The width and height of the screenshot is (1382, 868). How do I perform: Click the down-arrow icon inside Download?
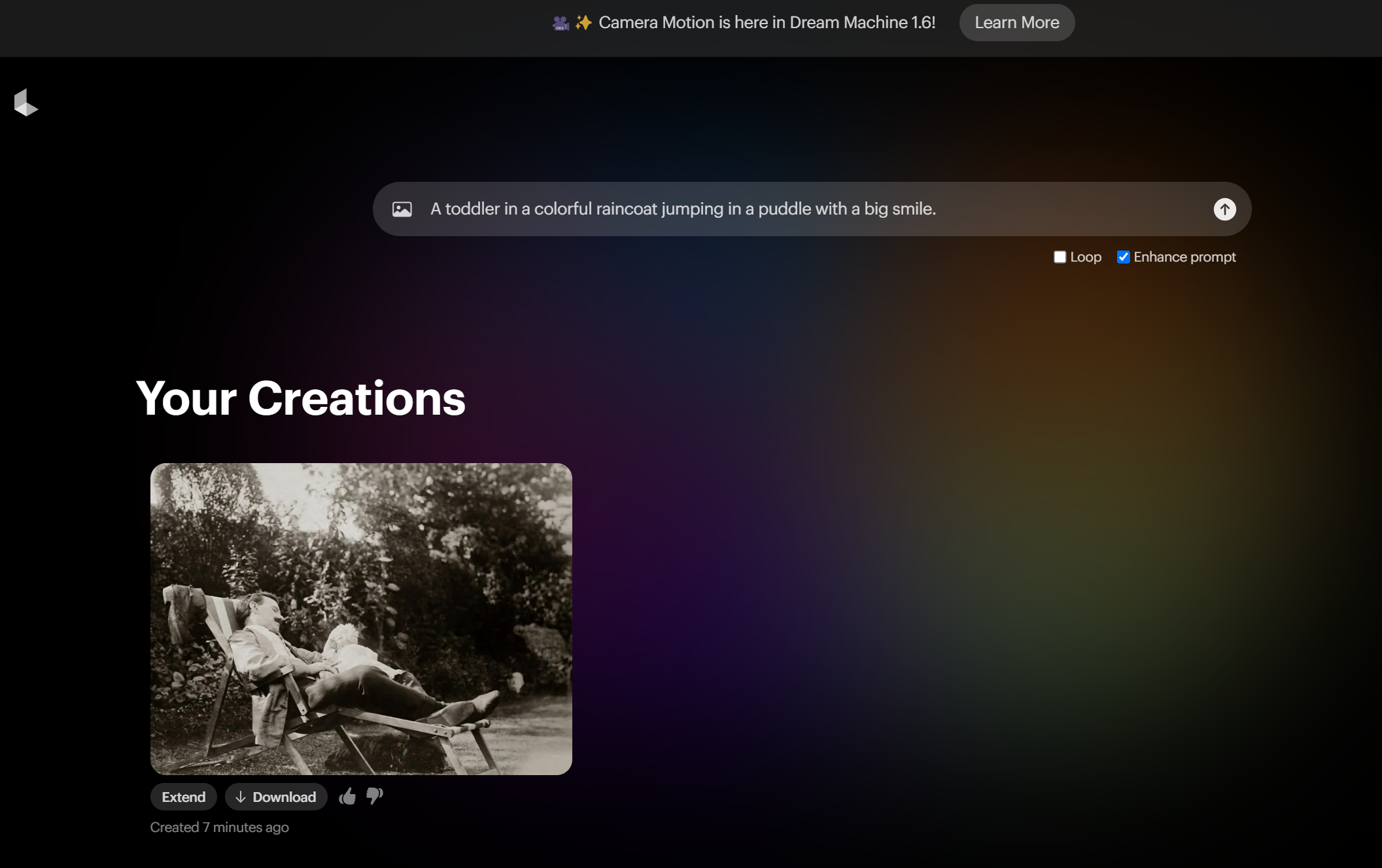point(241,797)
